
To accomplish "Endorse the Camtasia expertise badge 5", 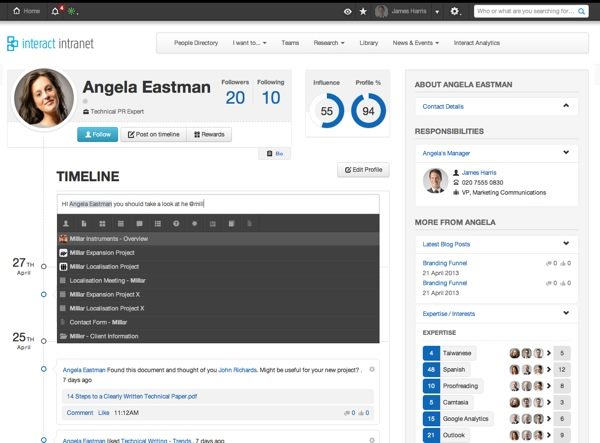I will (431, 402).
